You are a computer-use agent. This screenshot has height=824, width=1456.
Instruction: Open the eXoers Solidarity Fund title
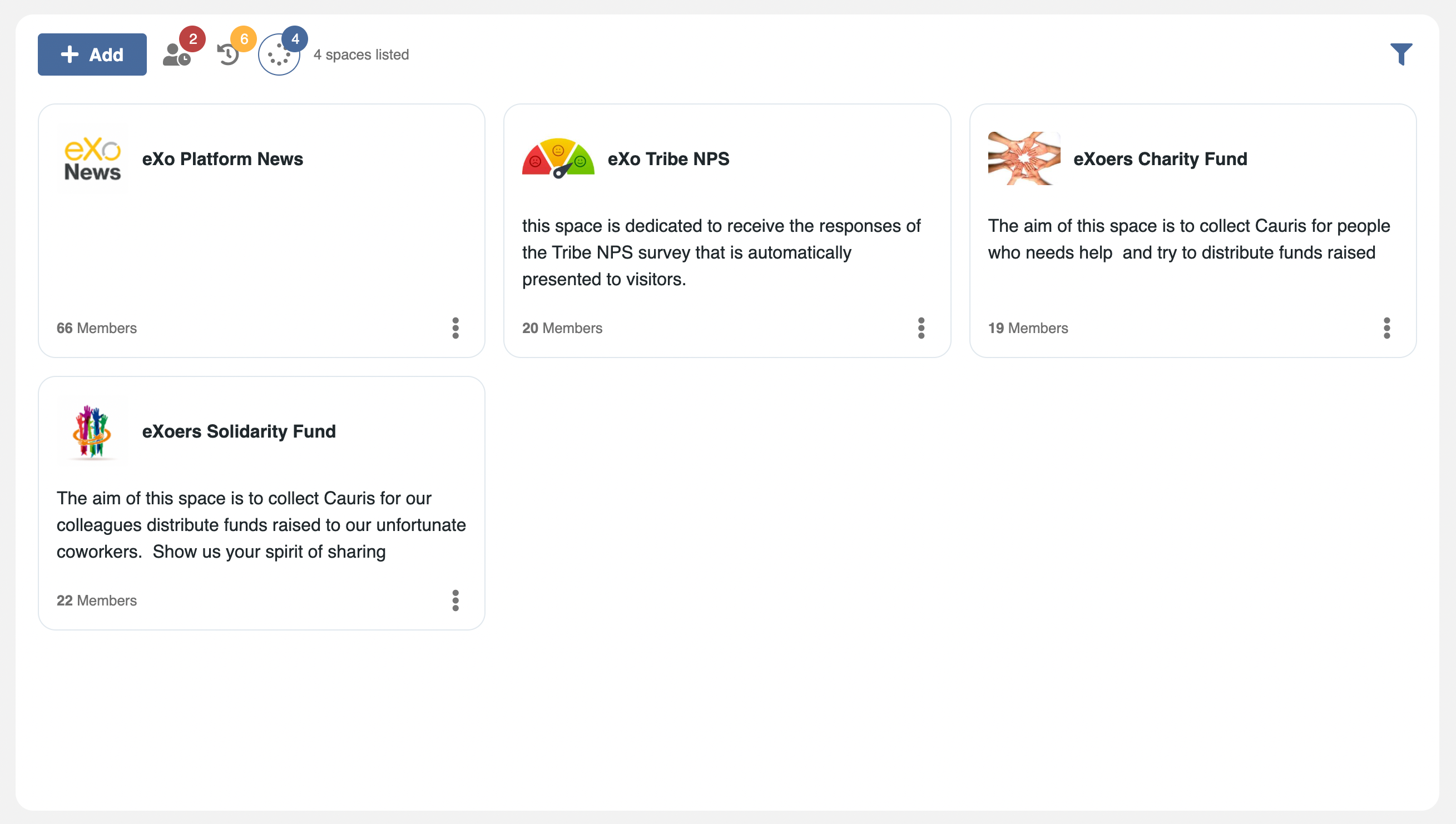[x=239, y=431]
